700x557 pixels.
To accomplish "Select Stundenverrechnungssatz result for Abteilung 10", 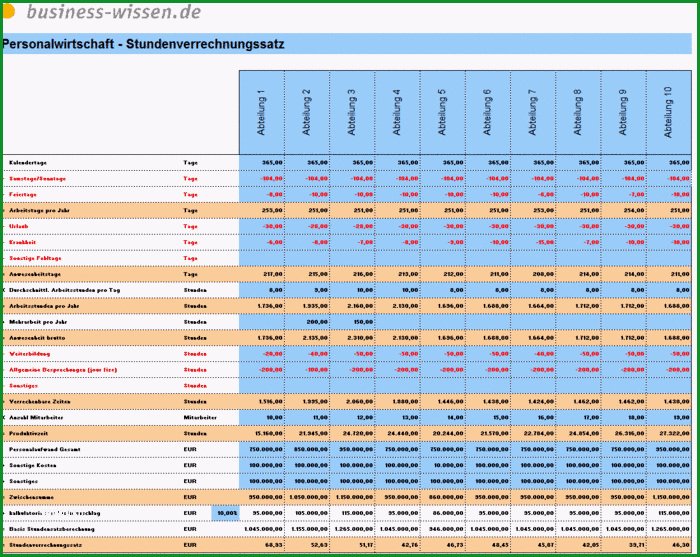I will pyautogui.click(x=669, y=545).
